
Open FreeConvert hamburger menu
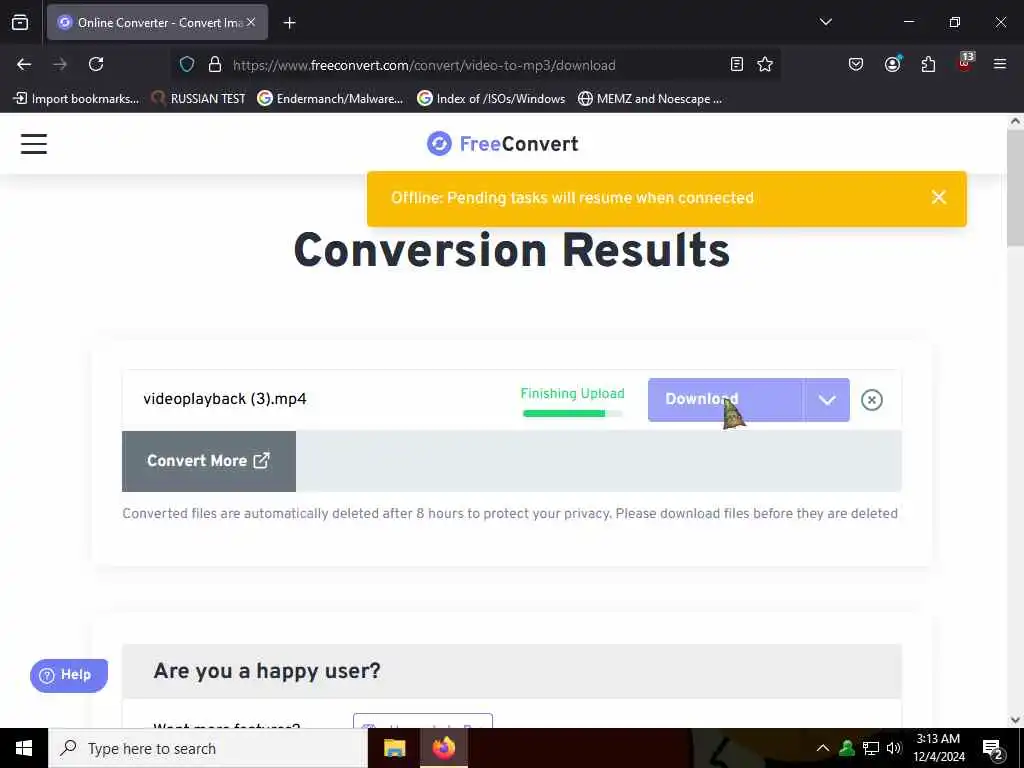(x=34, y=144)
